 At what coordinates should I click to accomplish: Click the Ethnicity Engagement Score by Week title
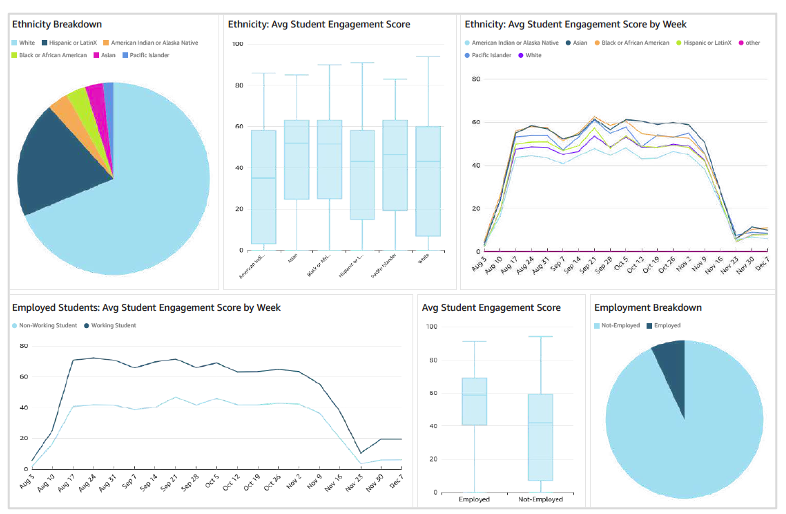(575, 25)
